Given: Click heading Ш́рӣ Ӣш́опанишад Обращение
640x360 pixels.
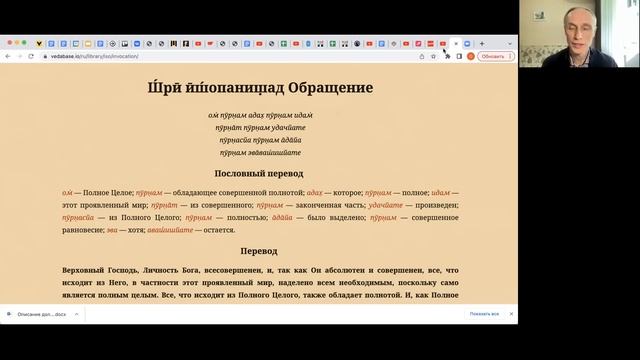Looking at the screenshot, I should [x=260, y=88].
